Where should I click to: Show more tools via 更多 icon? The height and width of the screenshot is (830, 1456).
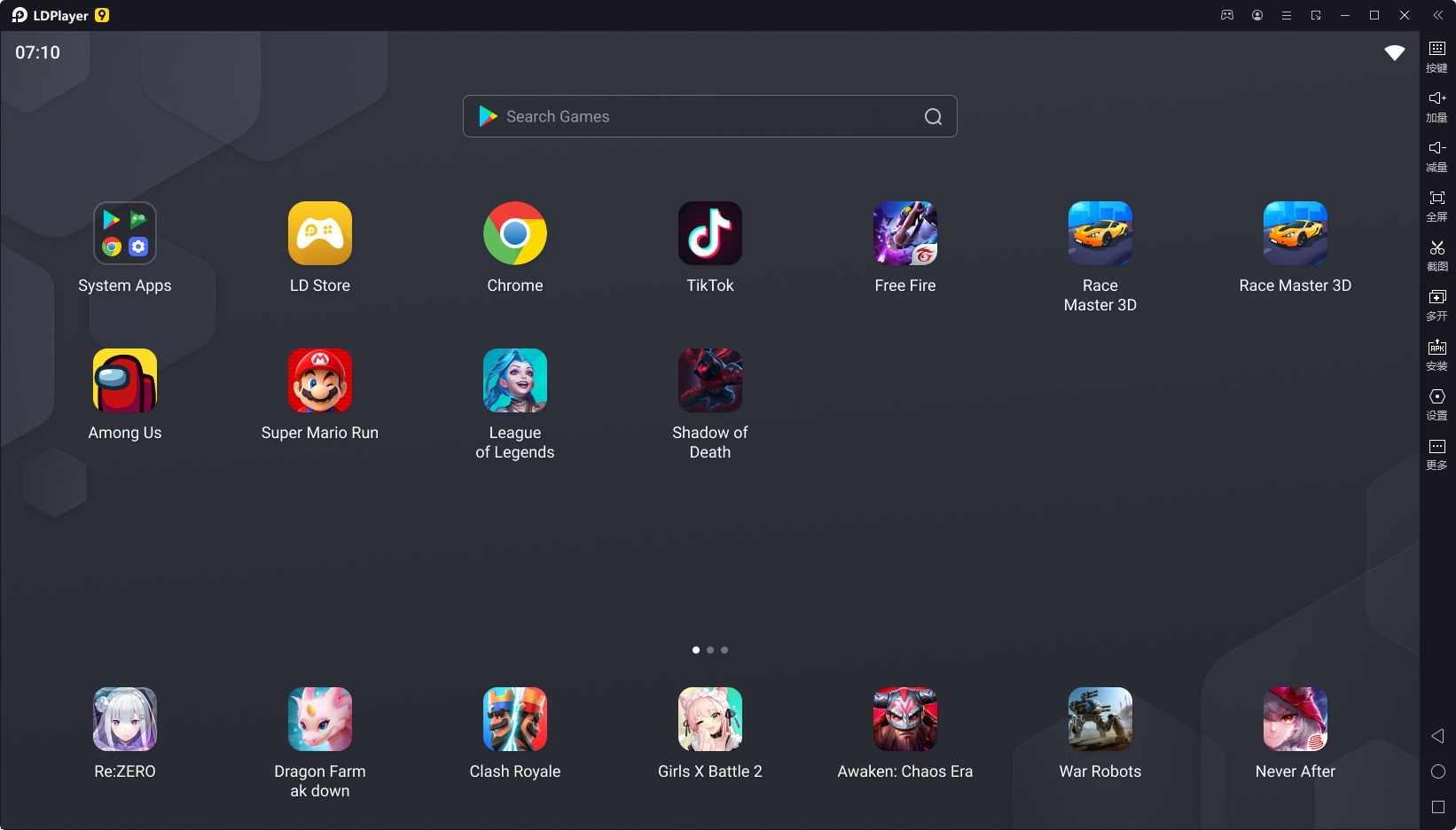point(1437,454)
